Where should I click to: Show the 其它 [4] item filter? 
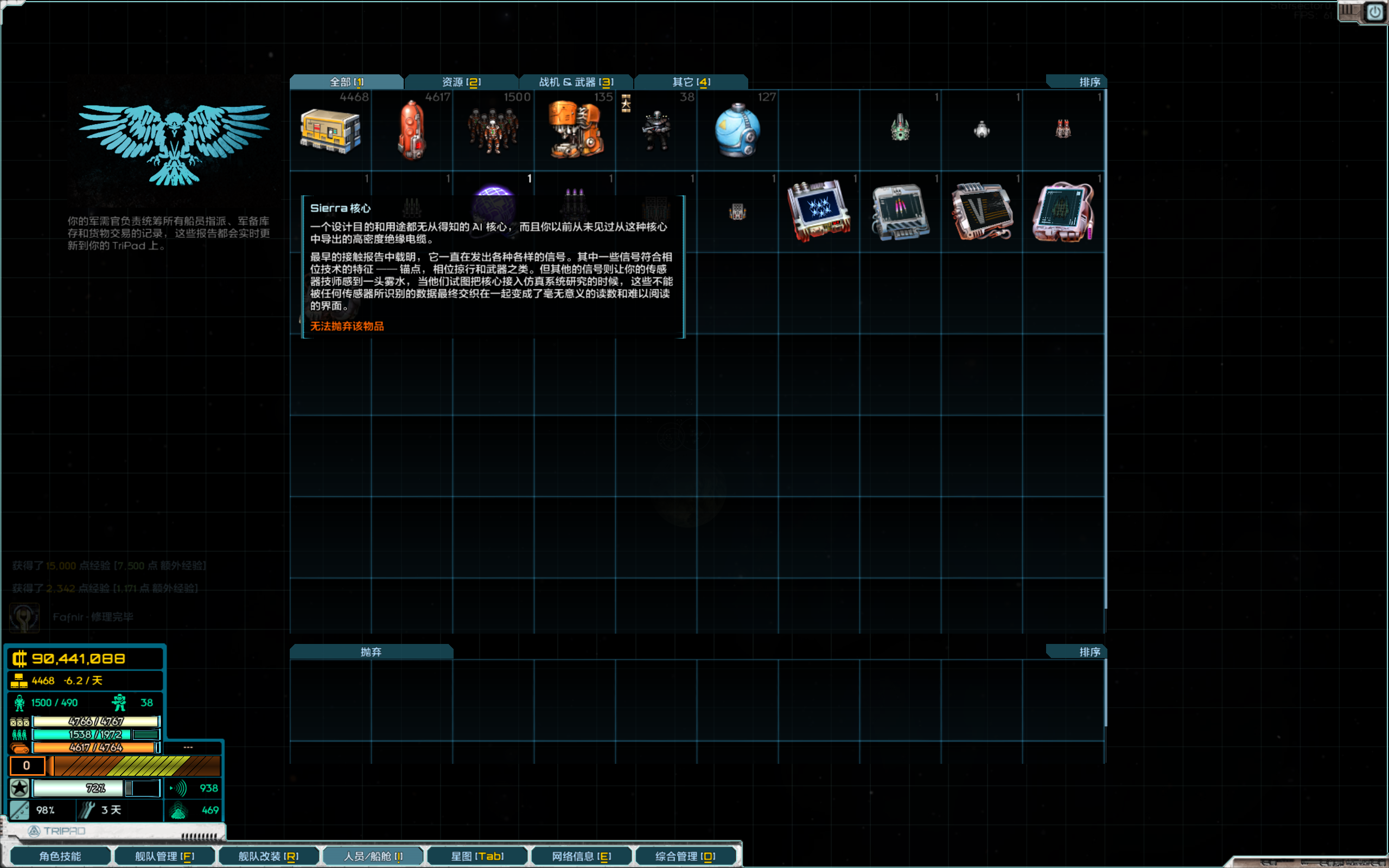[691, 82]
